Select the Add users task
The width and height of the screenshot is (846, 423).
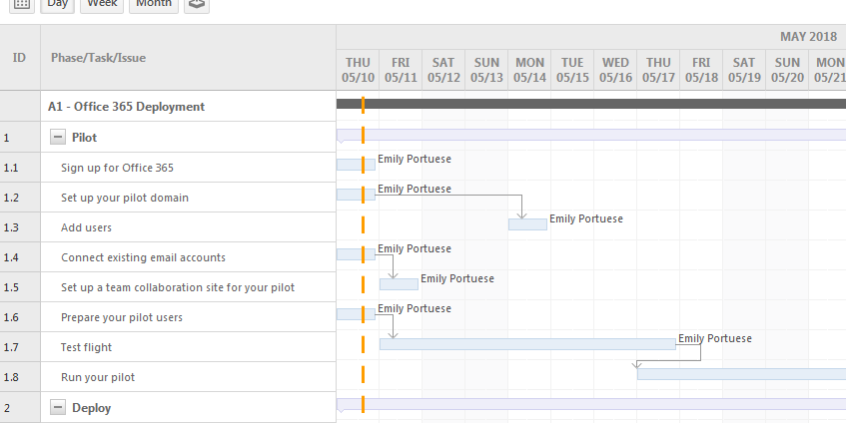[86, 227]
